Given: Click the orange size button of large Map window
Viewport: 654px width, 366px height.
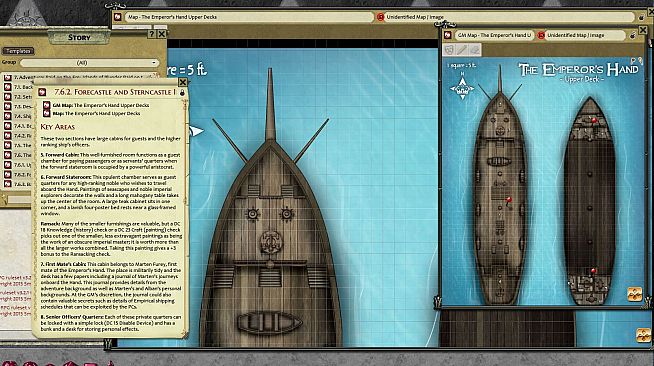Looking at the screenshot, I should 644,335.
